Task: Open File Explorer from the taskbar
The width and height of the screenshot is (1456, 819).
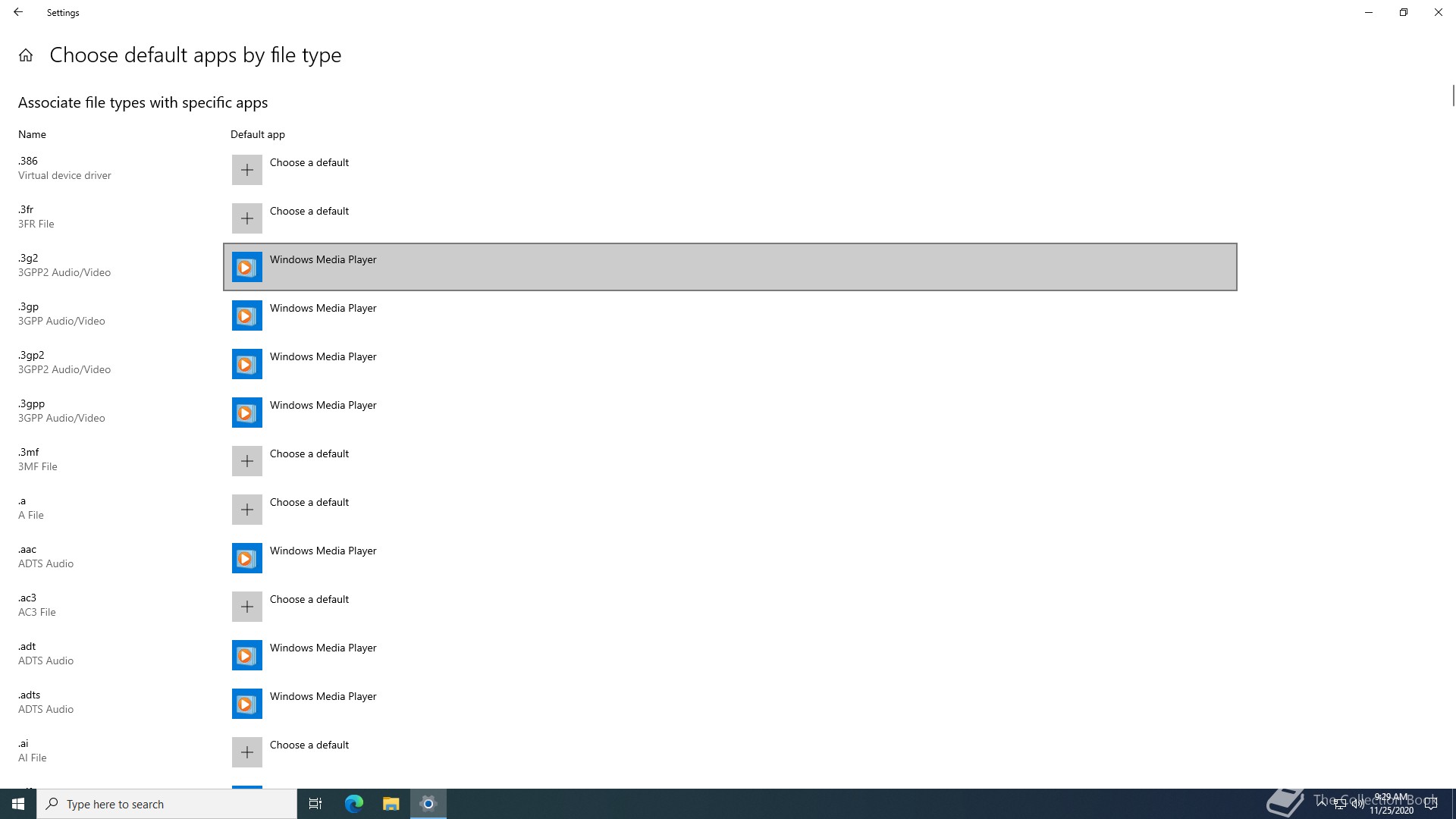Action: (391, 804)
